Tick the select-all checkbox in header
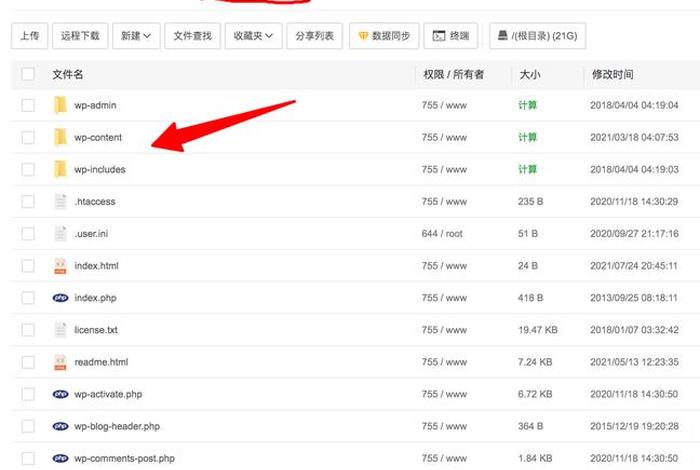700x470 pixels. pos(28,74)
